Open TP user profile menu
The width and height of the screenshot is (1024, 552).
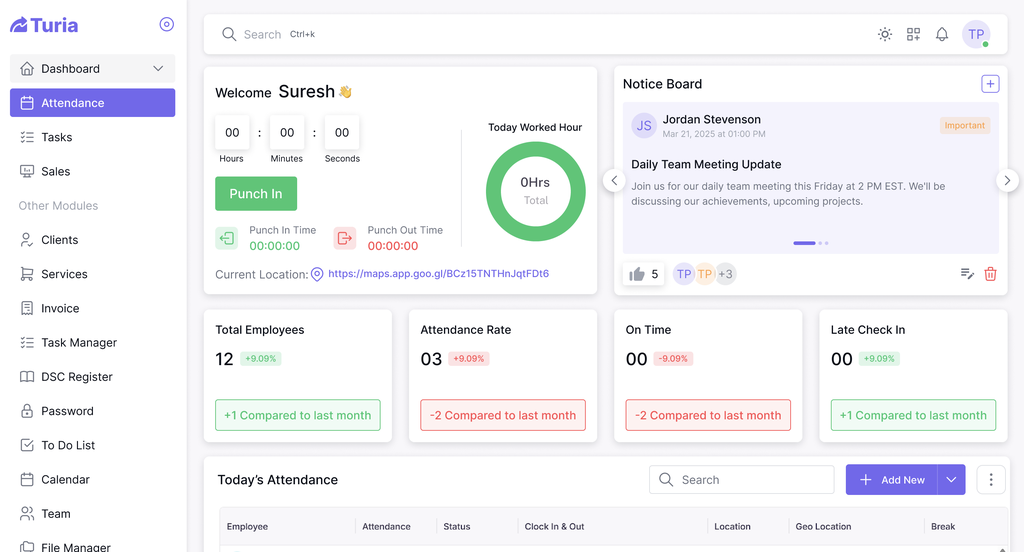(x=976, y=34)
